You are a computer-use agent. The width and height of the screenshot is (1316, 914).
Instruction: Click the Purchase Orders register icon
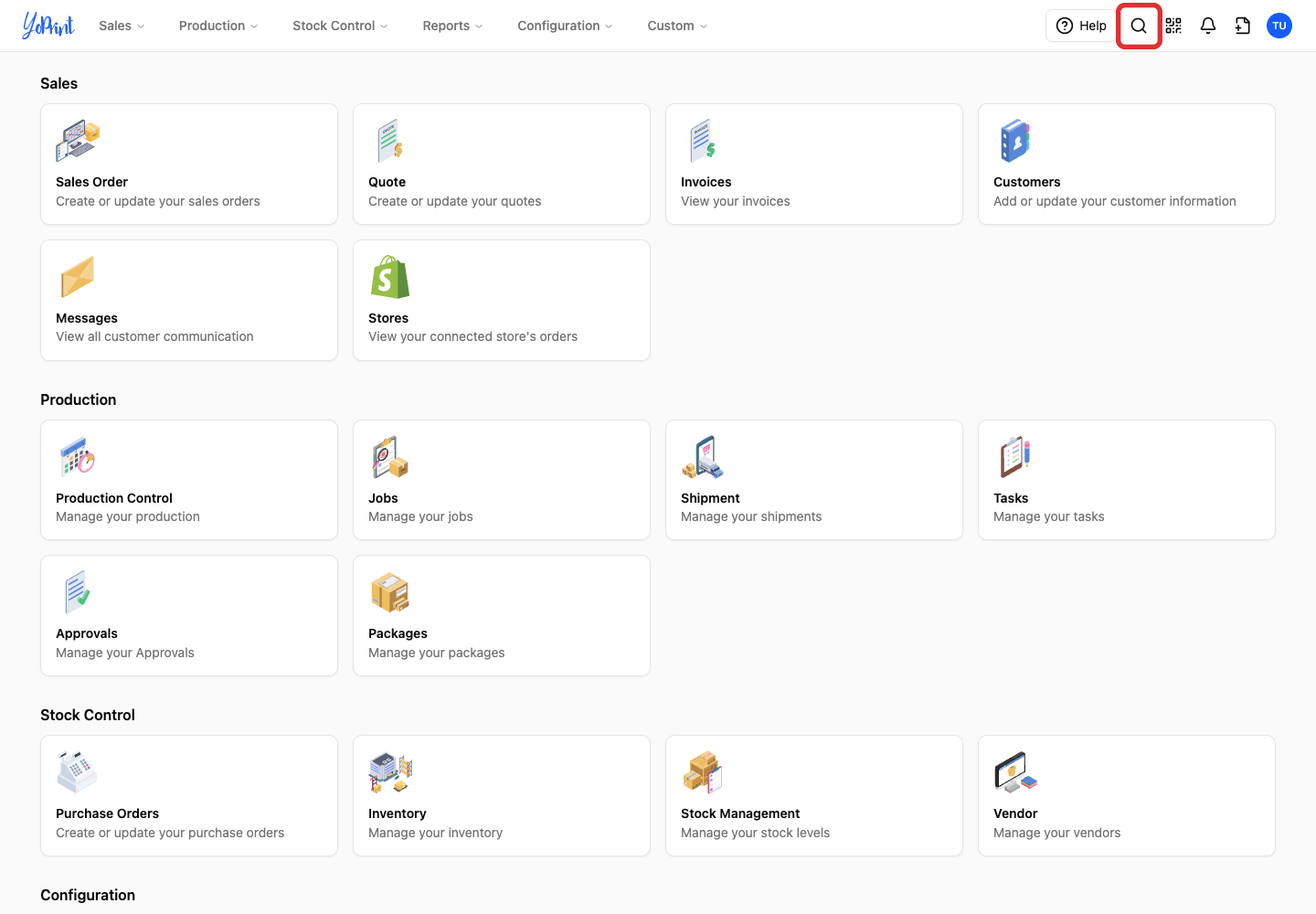tap(78, 772)
